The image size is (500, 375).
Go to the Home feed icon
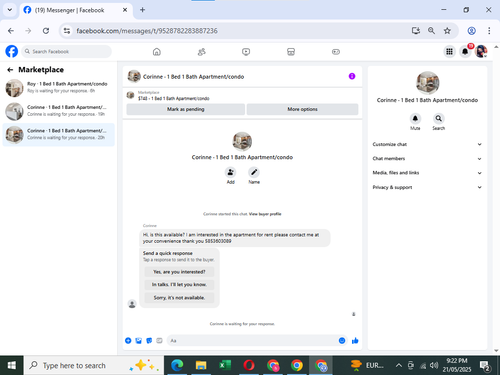tap(157, 52)
